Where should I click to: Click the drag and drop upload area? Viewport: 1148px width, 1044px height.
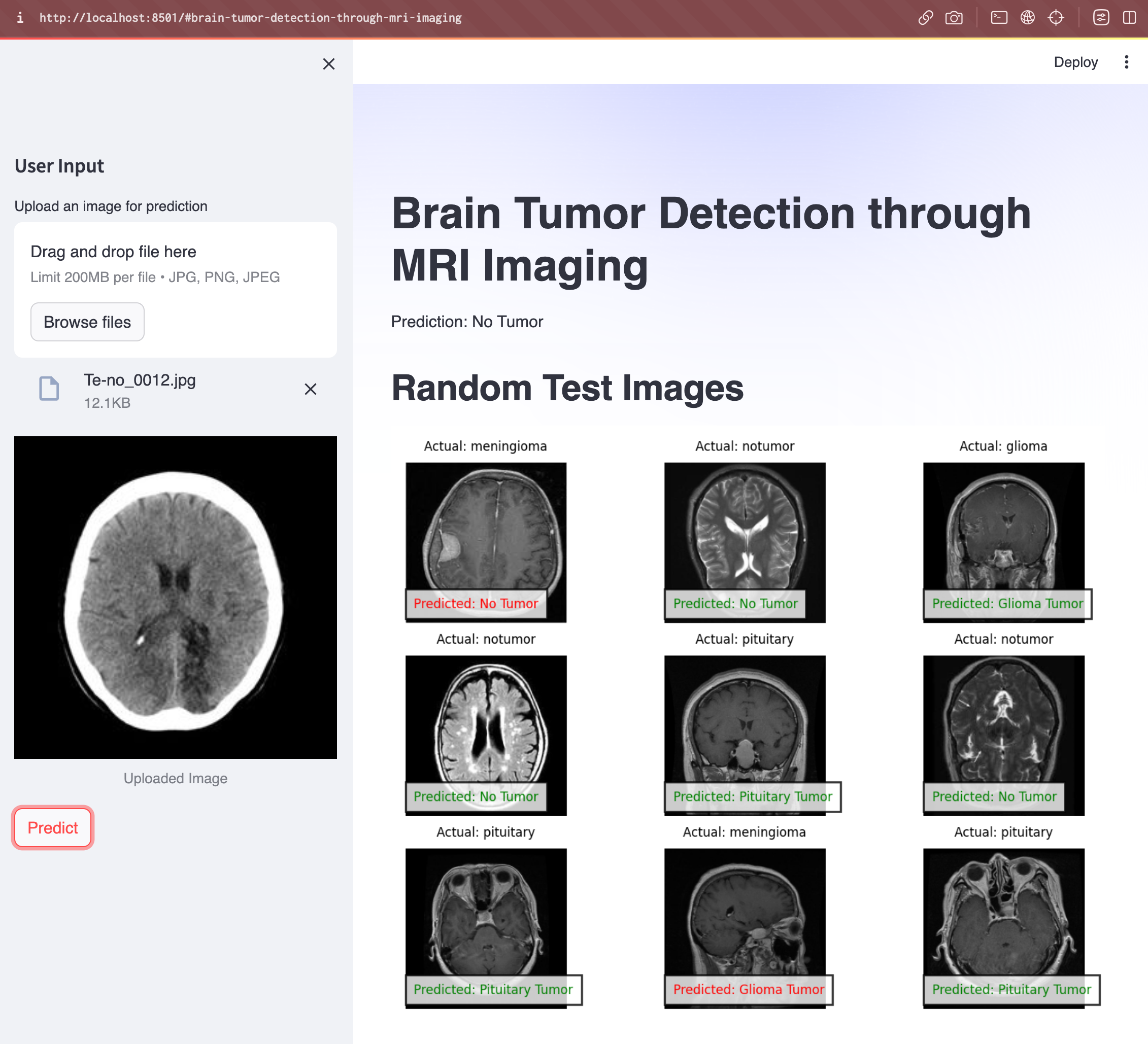click(x=176, y=264)
